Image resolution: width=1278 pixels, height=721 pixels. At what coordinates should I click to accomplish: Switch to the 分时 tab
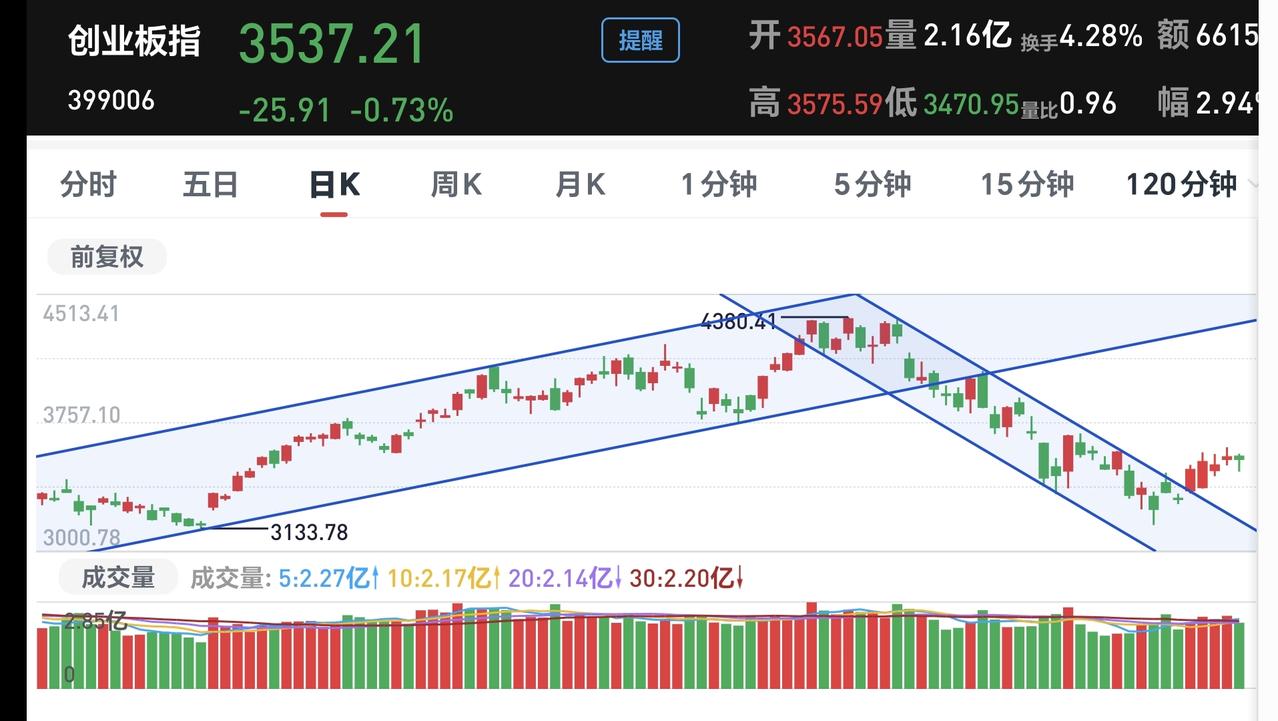[88, 185]
